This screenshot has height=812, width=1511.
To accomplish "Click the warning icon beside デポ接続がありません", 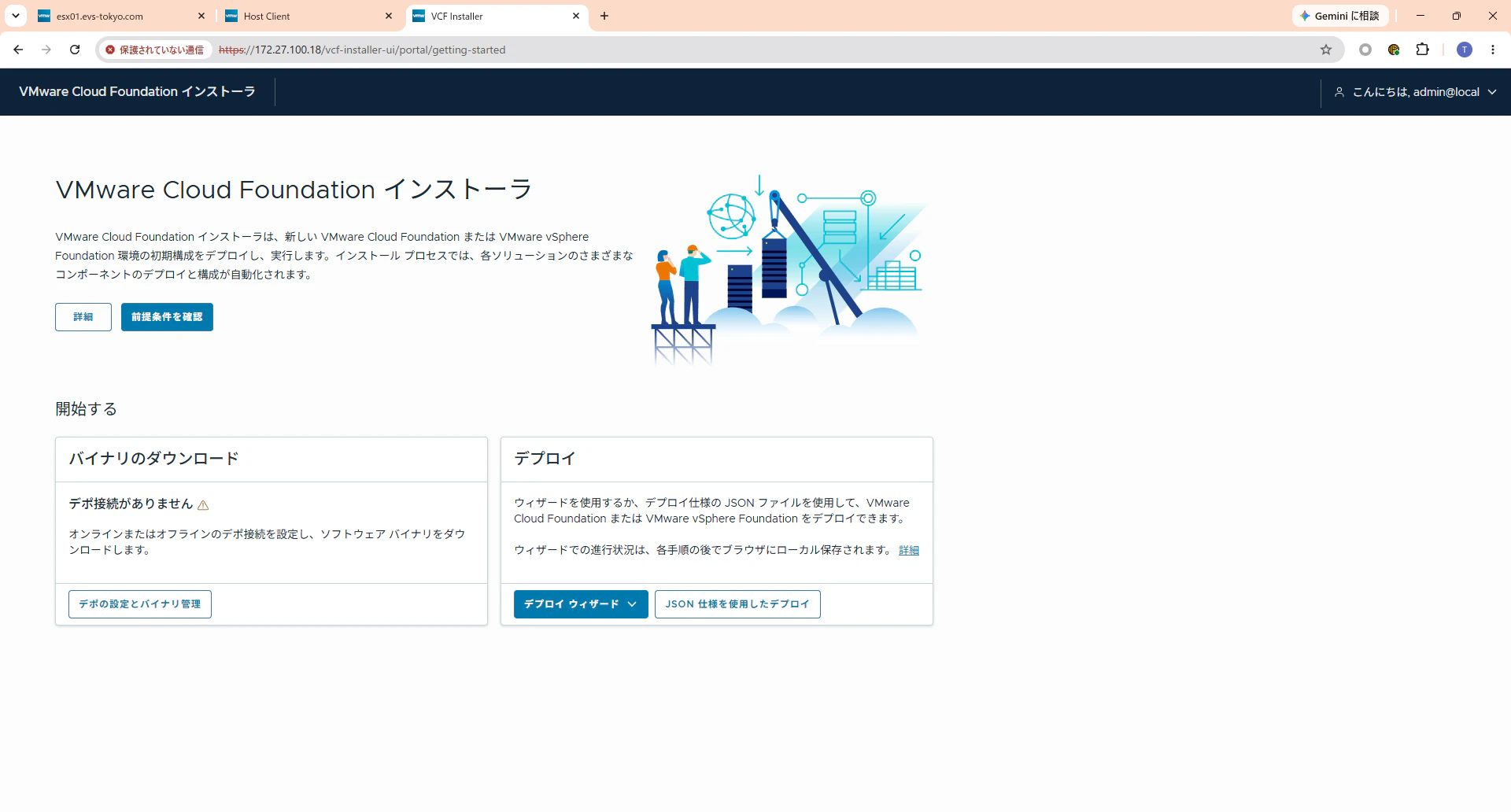I will (203, 505).
